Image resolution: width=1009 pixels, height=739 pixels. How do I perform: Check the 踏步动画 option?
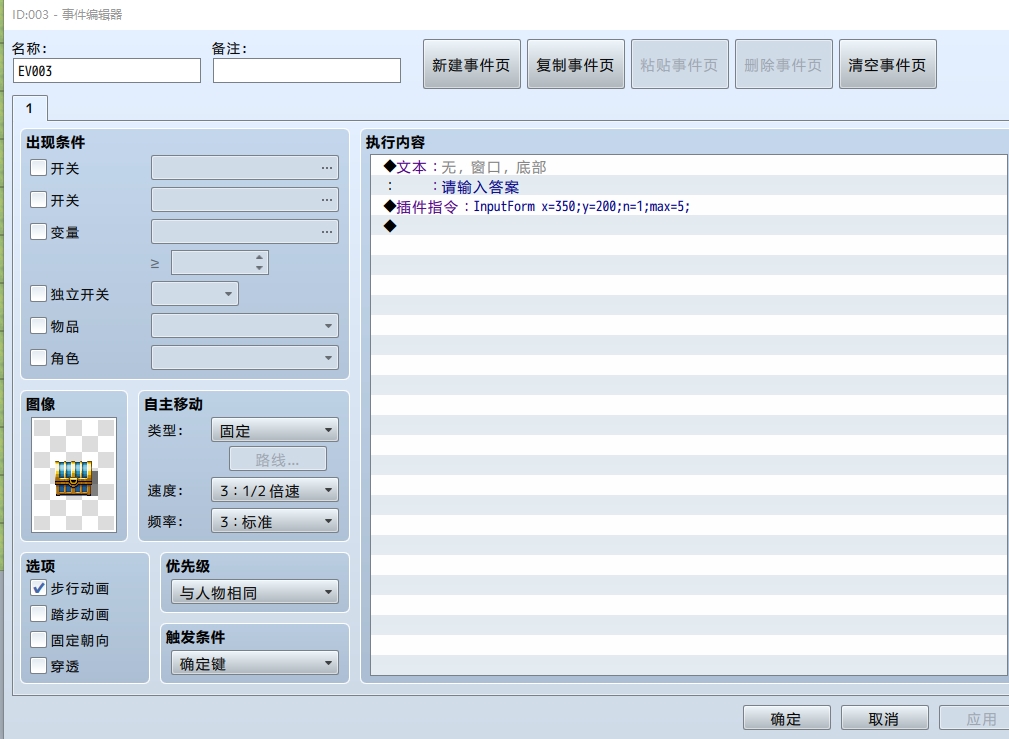tap(39, 614)
